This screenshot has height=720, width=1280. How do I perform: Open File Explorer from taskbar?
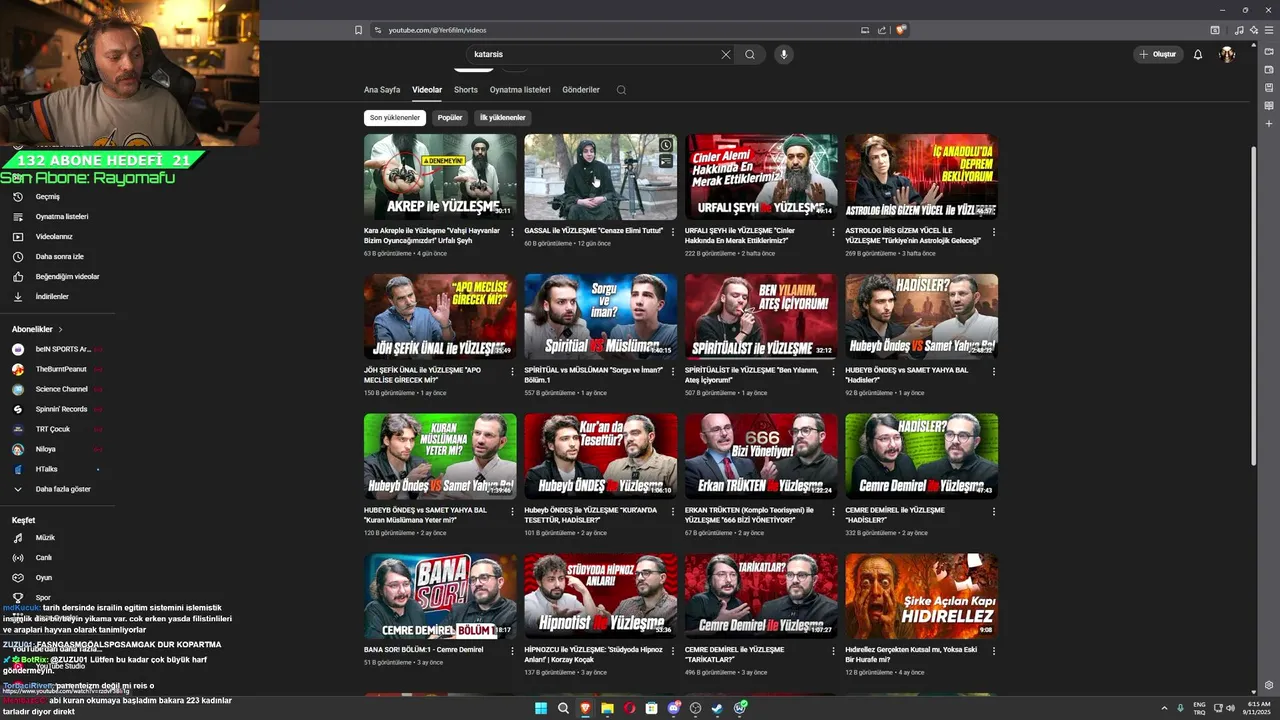(x=607, y=708)
